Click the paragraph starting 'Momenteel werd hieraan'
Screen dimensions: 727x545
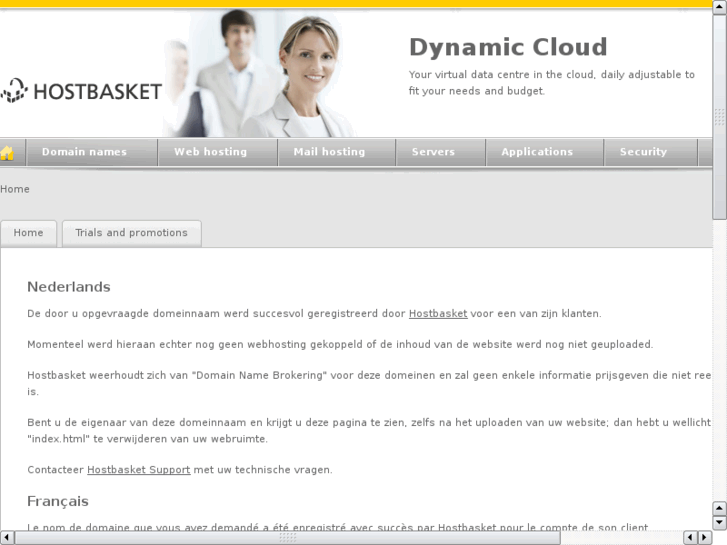[340, 345]
